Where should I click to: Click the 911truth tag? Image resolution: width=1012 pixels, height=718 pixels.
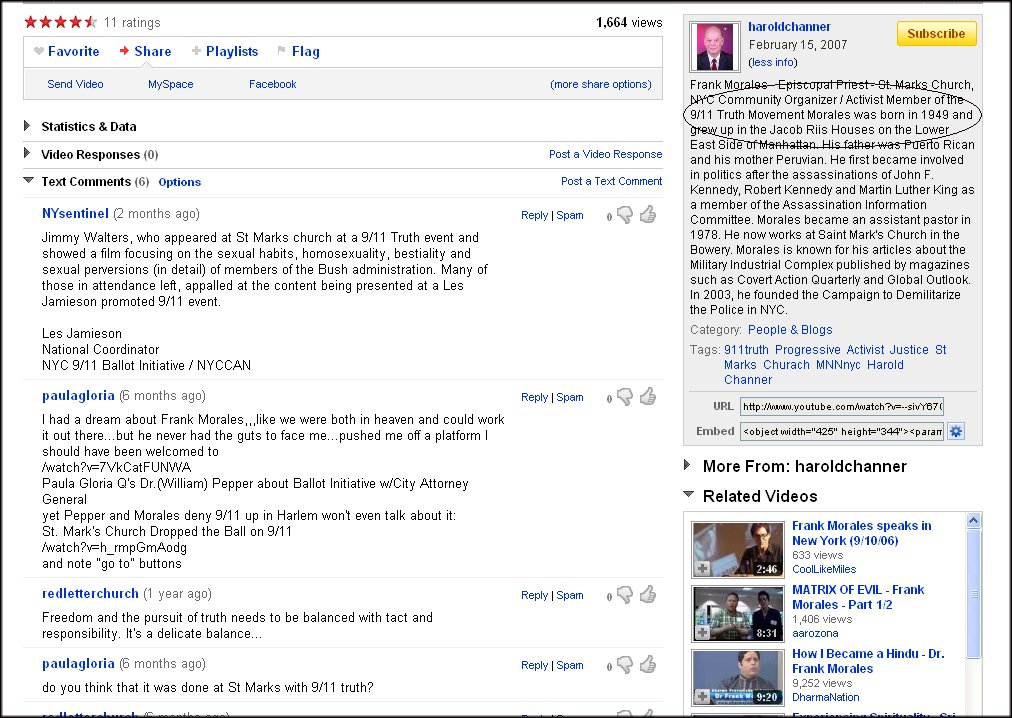746,349
